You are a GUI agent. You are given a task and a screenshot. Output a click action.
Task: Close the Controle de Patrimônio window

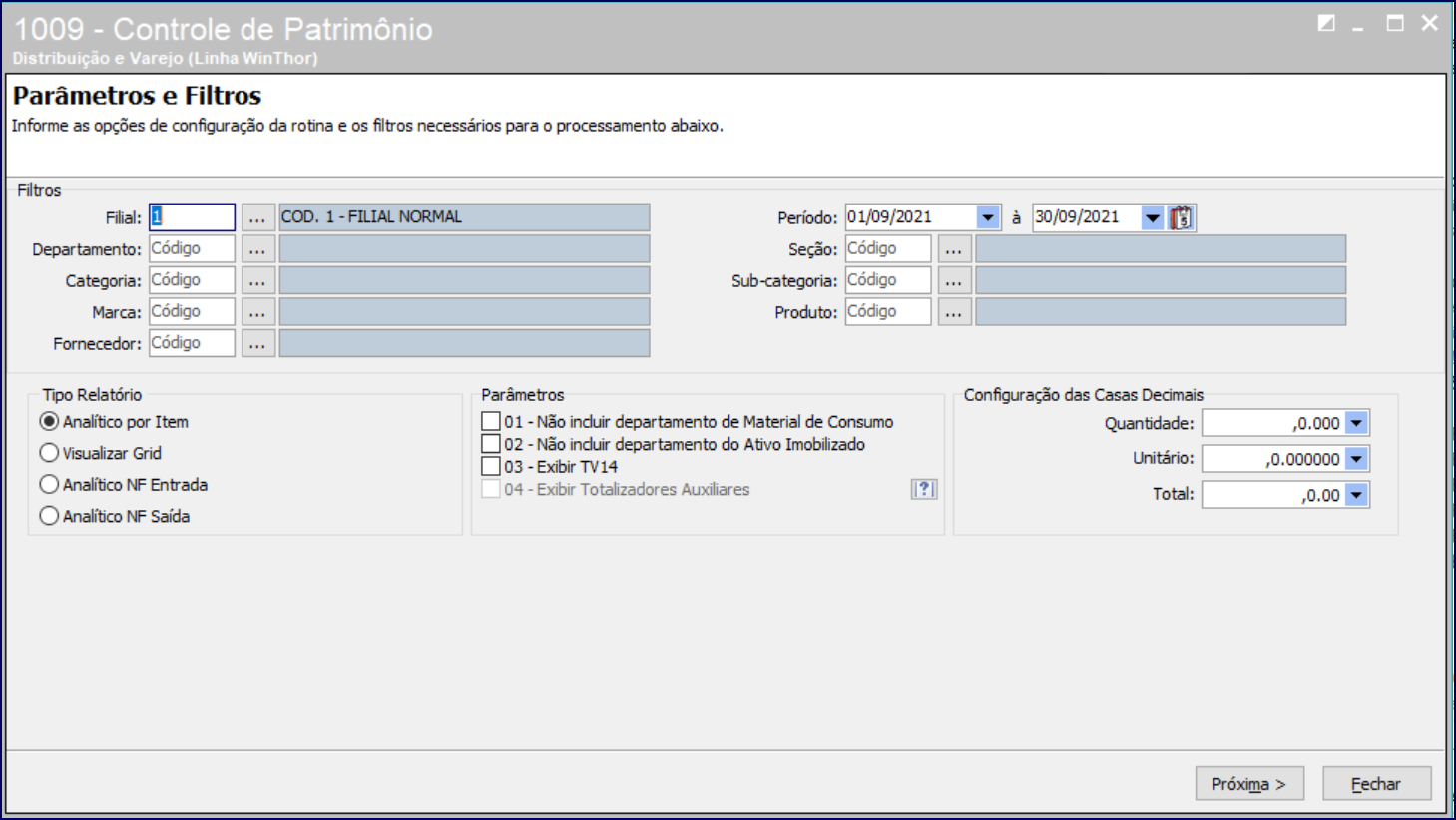coord(1430,23)
